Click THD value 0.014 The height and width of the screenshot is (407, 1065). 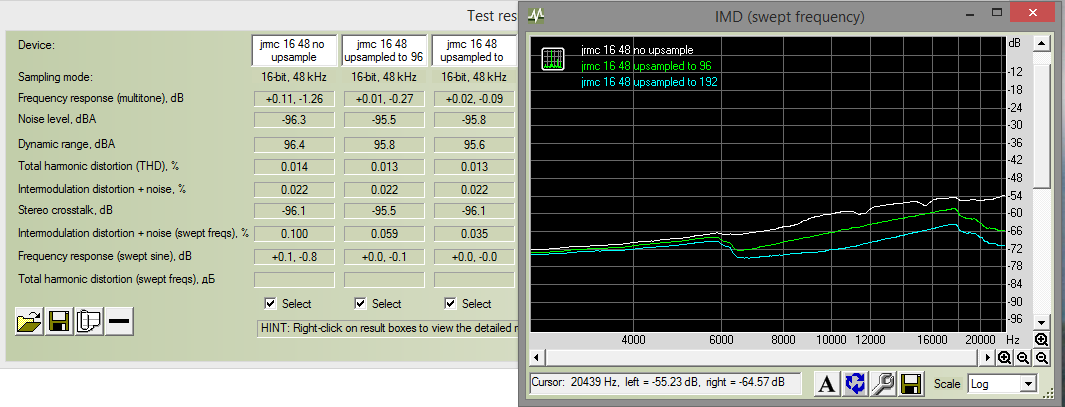(x=294, y=167)
